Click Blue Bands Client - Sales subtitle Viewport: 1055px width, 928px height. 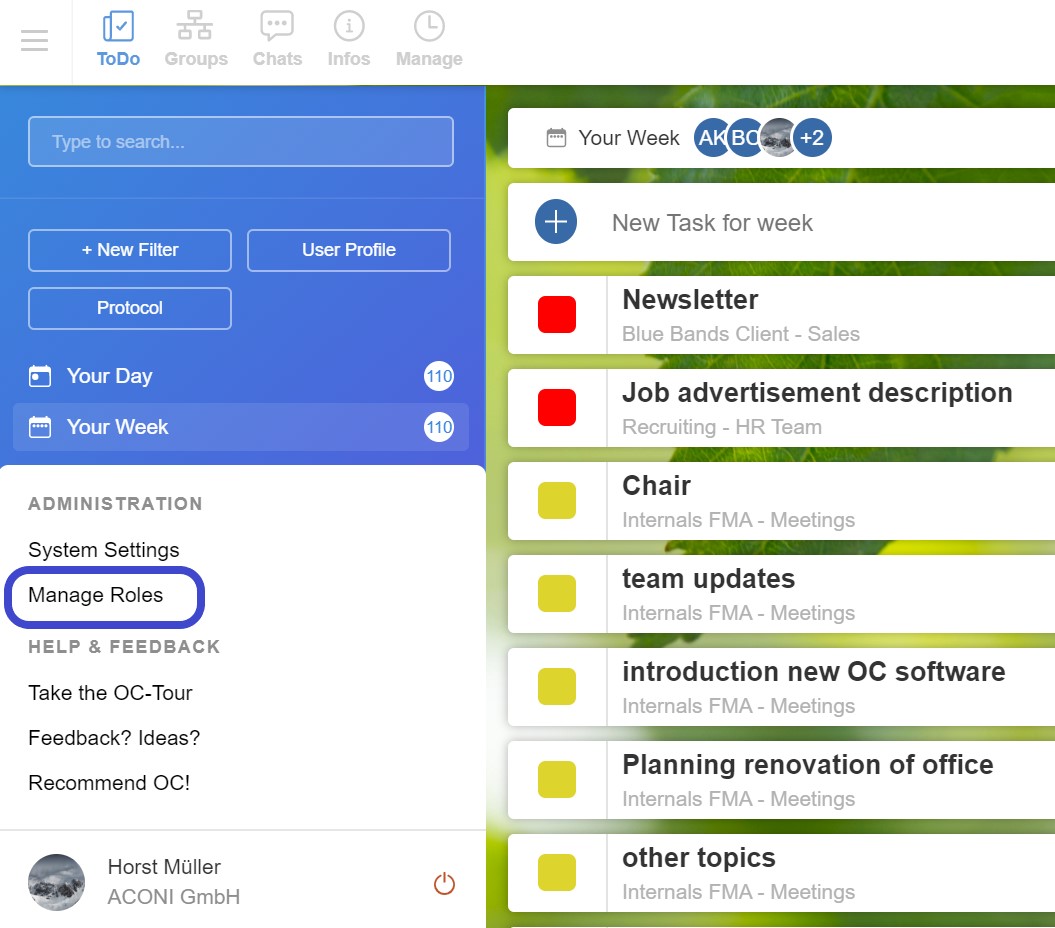[x=741, y=334]
